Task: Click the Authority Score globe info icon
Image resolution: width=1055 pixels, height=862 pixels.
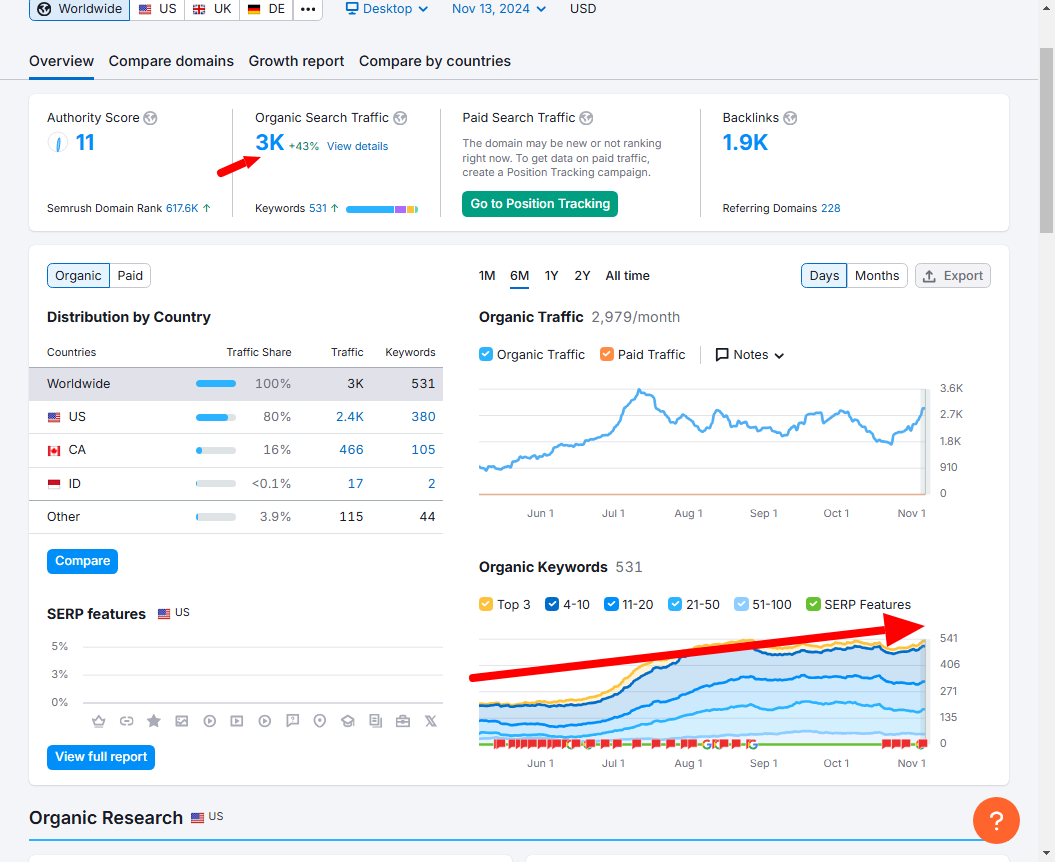Action: pos(151,118)
